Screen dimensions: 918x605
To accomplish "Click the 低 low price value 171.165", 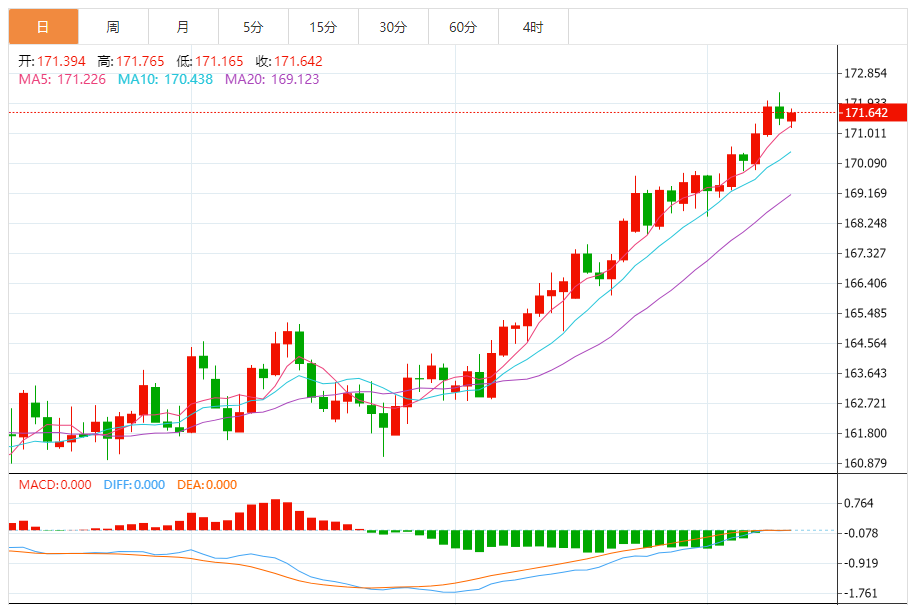I will point(219,62).
